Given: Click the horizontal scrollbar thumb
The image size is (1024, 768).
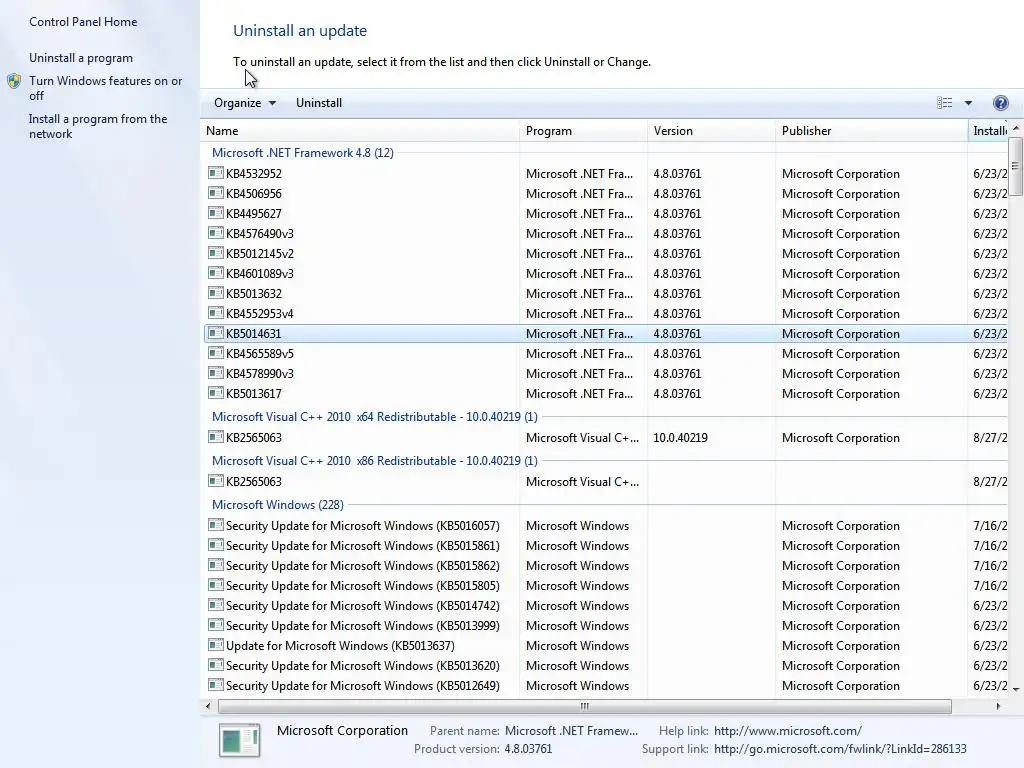Looking at the screenshot, I should pyautogui.click(x=584, y=706).
